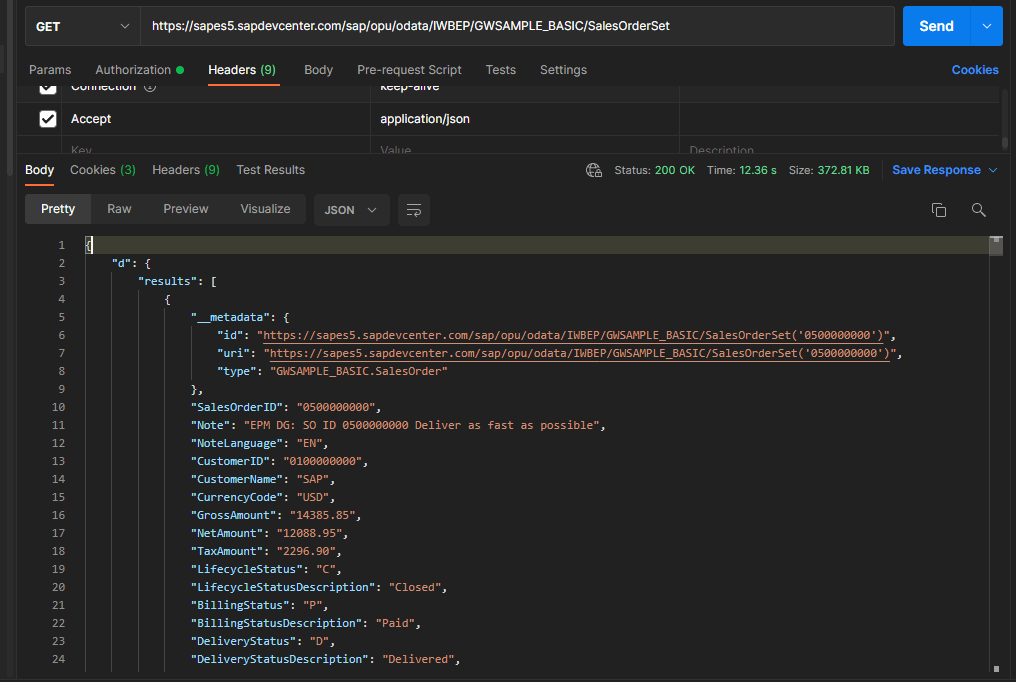1016x682 pixels.
Task: Click the "NetAmount" value "12088.95"
Action: pos(309,534)
